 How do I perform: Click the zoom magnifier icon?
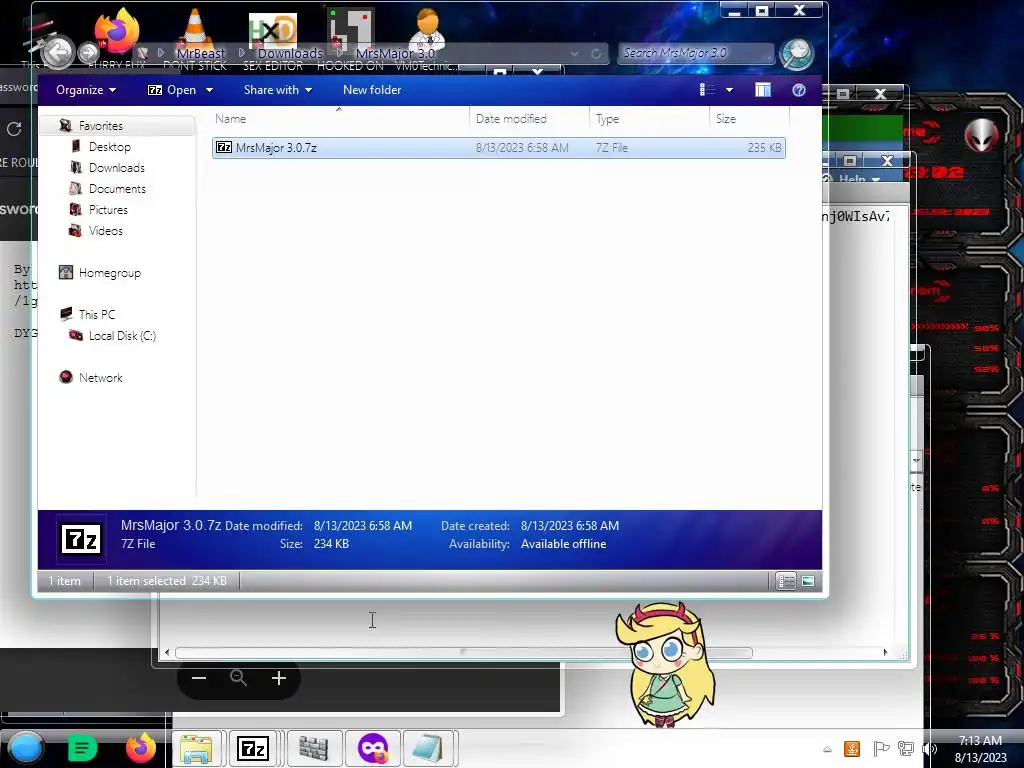coord(238,678)
